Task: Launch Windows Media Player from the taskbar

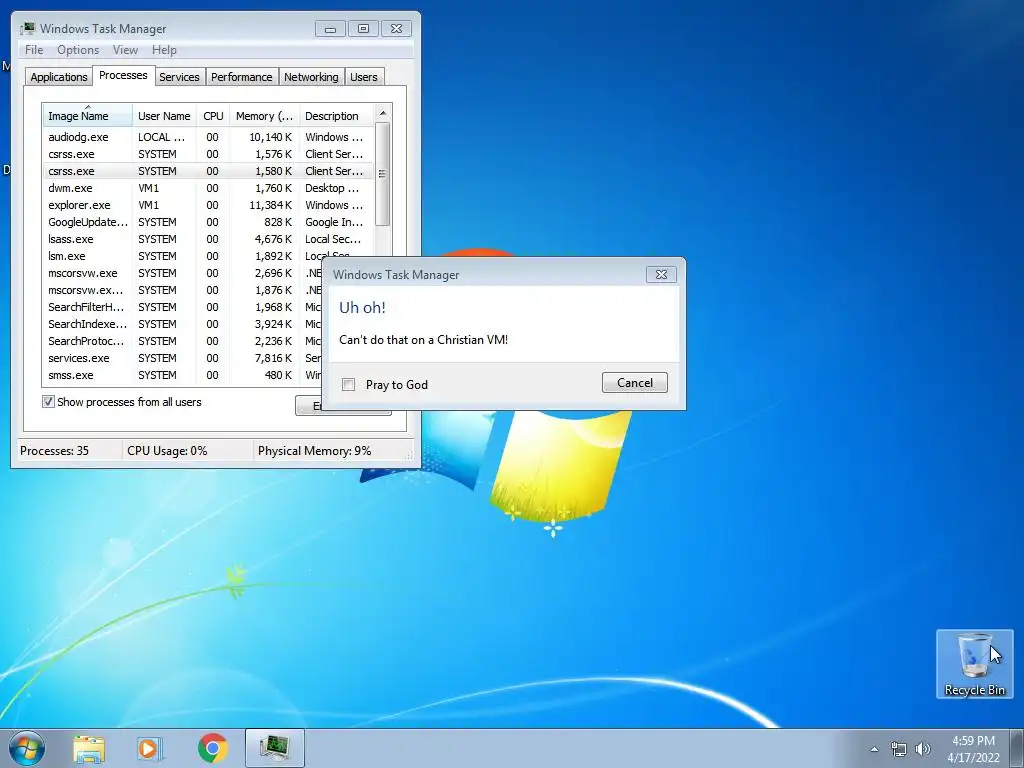Action: pos(150,748)
